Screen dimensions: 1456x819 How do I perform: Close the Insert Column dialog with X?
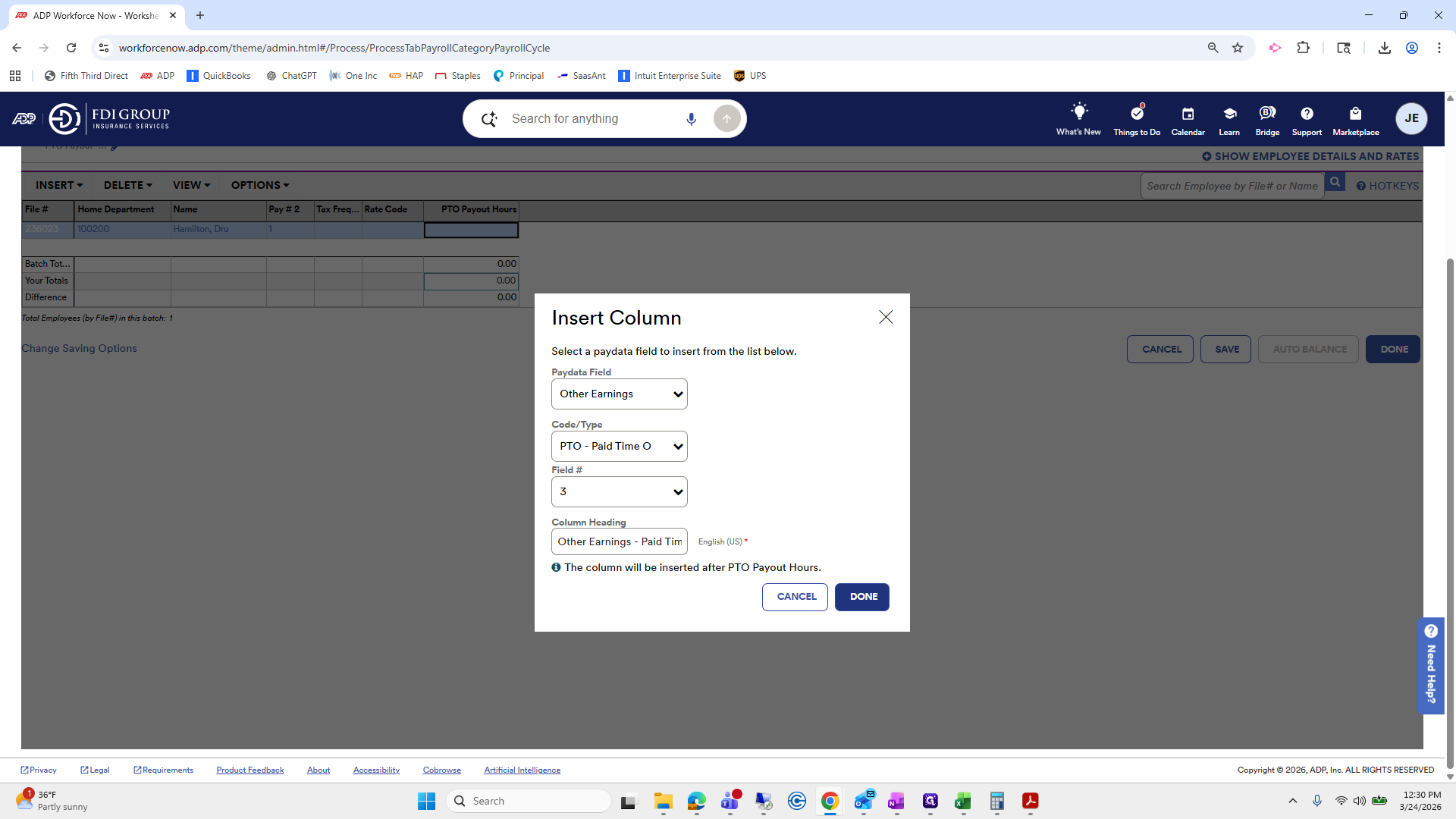(x=886, y=317)
